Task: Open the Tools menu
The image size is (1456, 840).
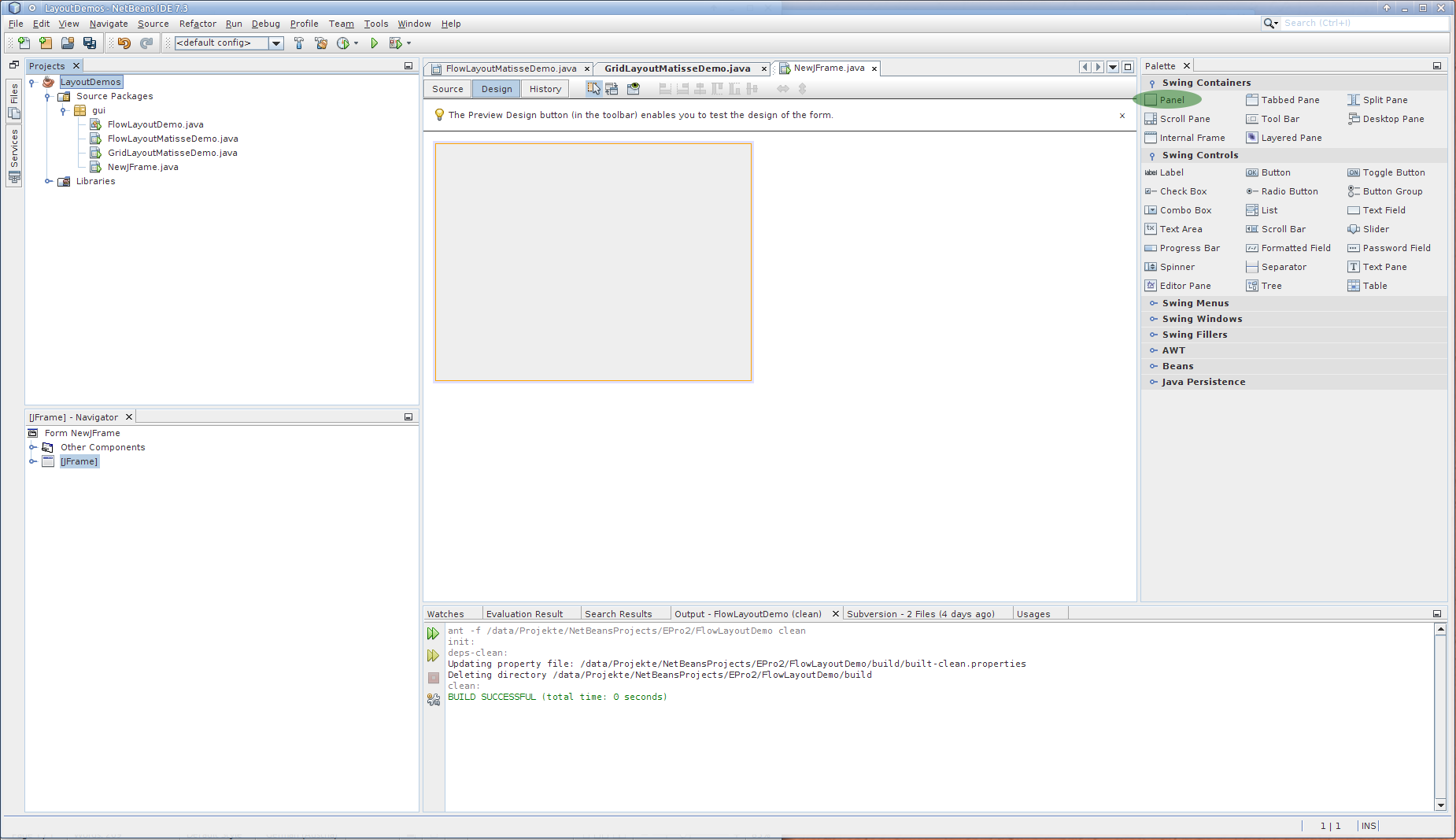Action: click(376, 24)
